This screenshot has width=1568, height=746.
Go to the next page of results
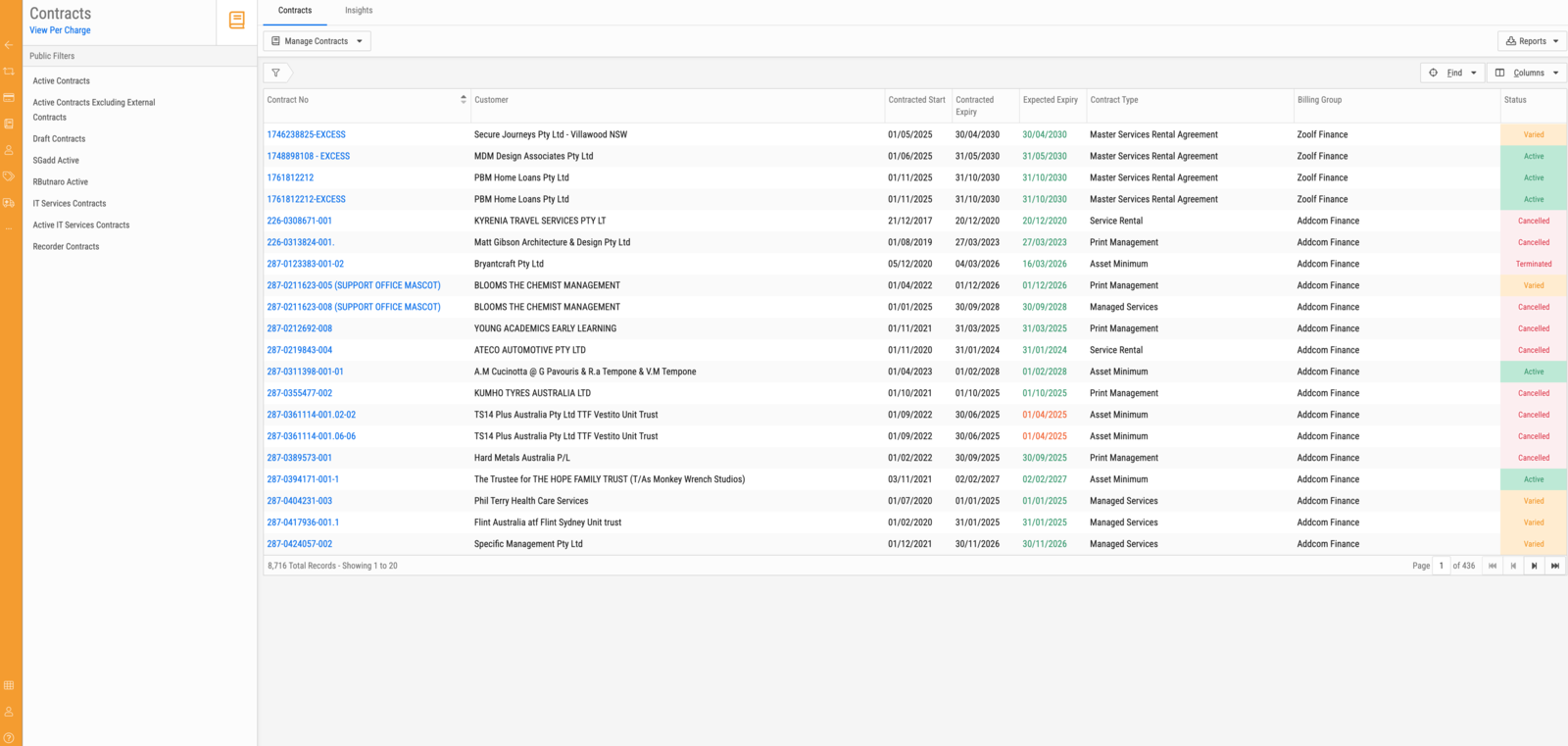(x=1535, y=566)
